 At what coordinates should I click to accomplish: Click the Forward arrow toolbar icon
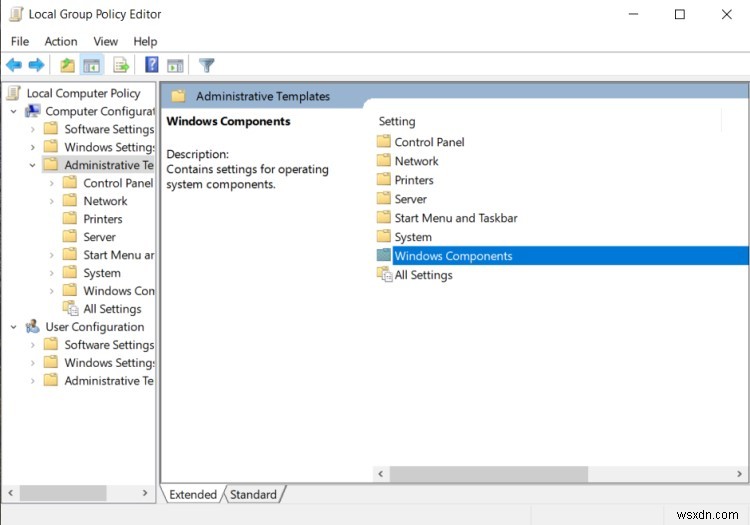click(36, 65)
